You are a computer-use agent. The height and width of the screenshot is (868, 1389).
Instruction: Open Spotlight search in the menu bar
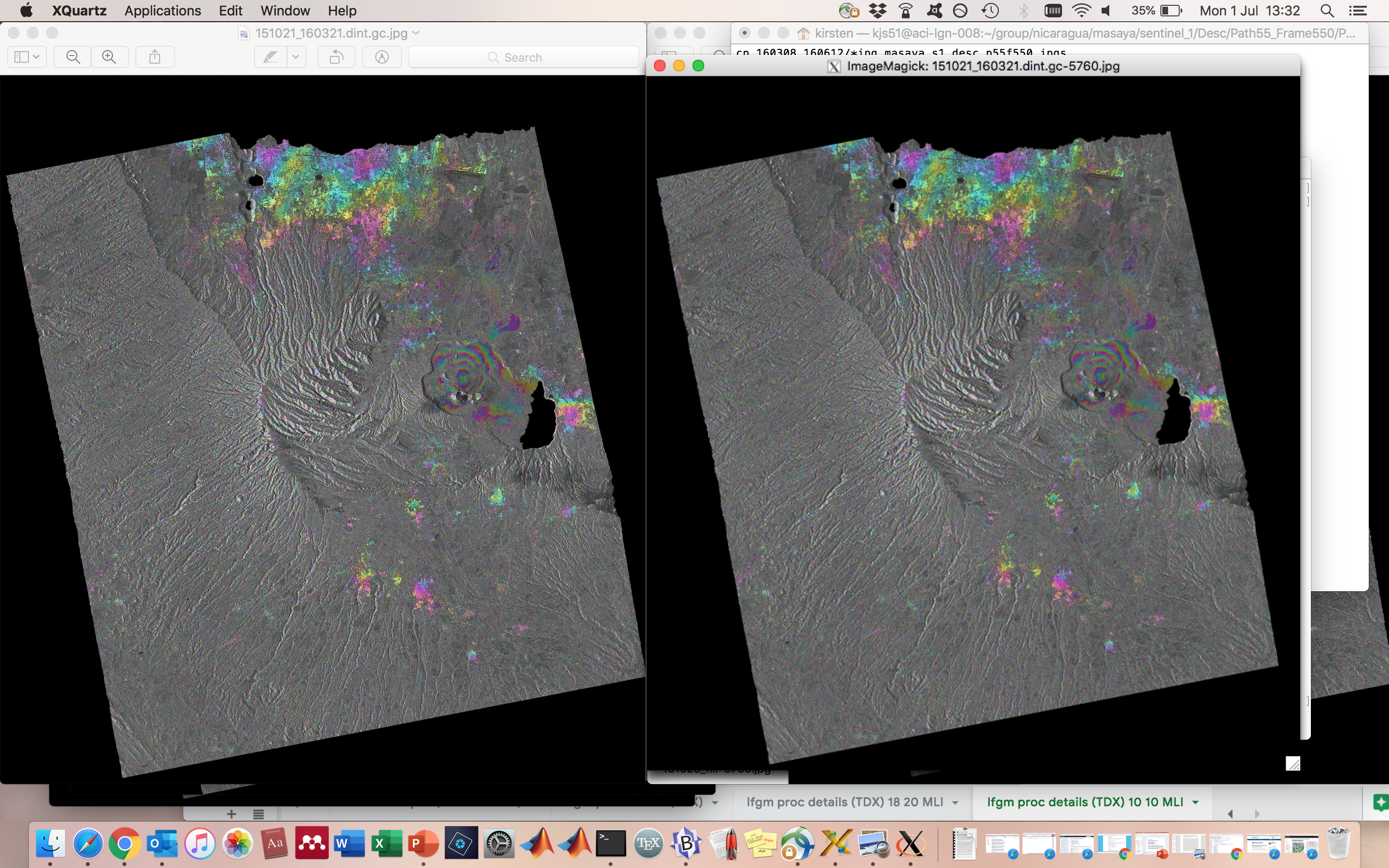pyautogui.click(x=1327, y=11)
